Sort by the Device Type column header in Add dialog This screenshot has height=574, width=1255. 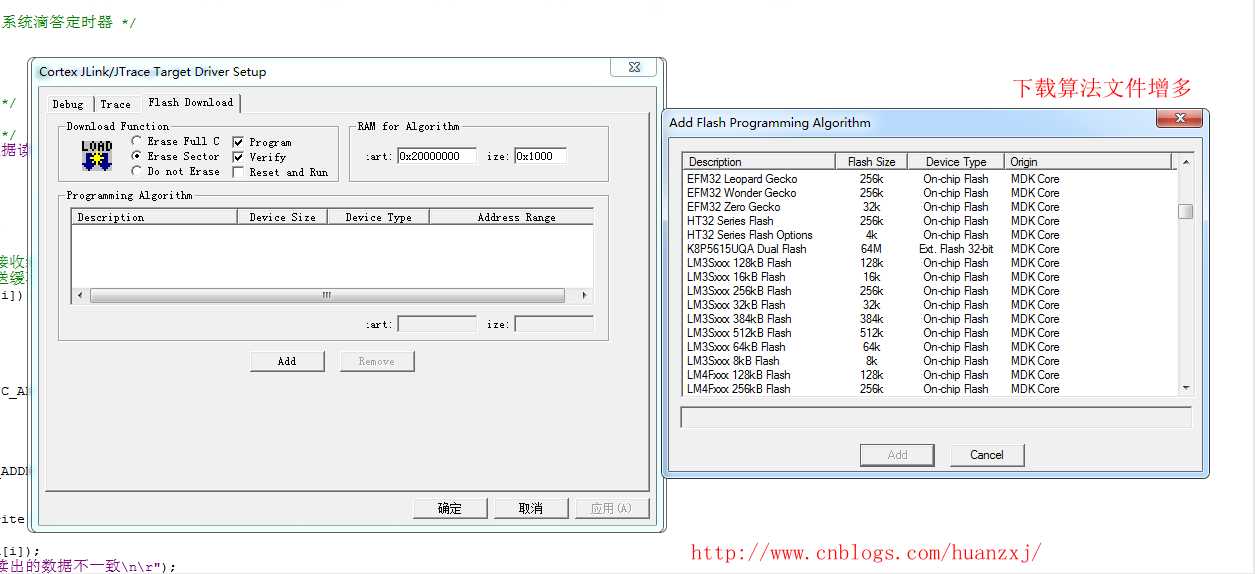pos(956,161)
